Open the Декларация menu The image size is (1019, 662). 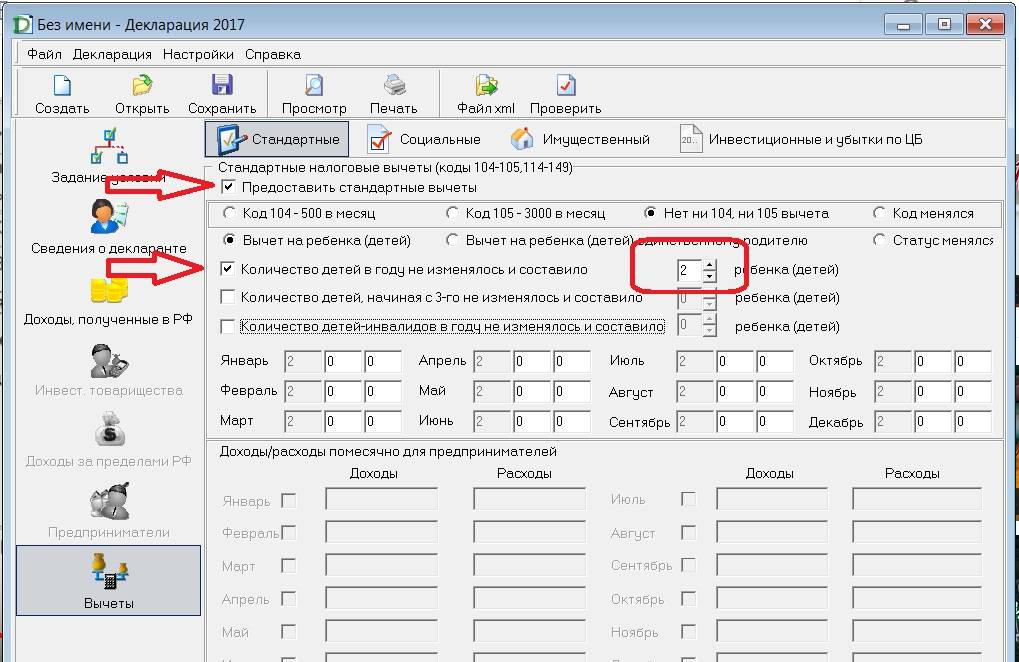click(112, 54)
